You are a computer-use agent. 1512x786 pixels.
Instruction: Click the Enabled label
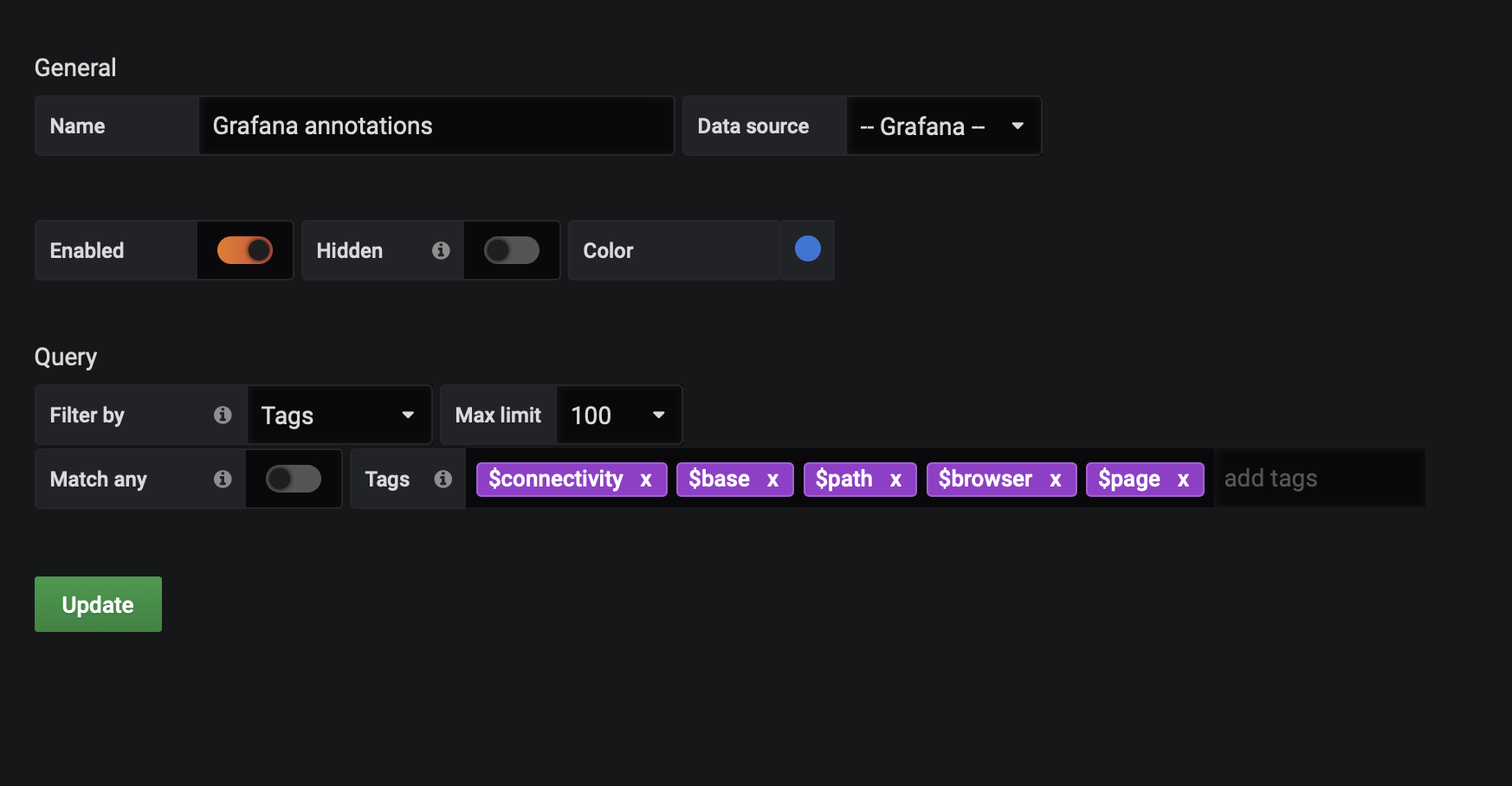point(87,250)
